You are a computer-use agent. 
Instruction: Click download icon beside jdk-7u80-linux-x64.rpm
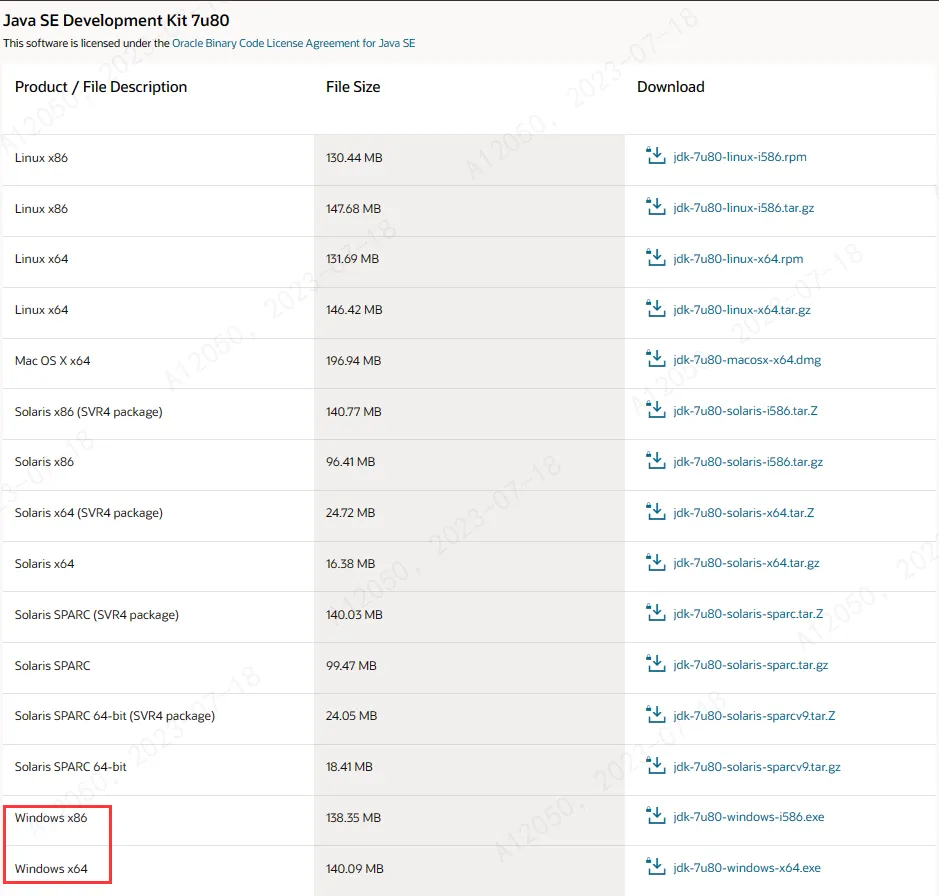click(656, 258)
